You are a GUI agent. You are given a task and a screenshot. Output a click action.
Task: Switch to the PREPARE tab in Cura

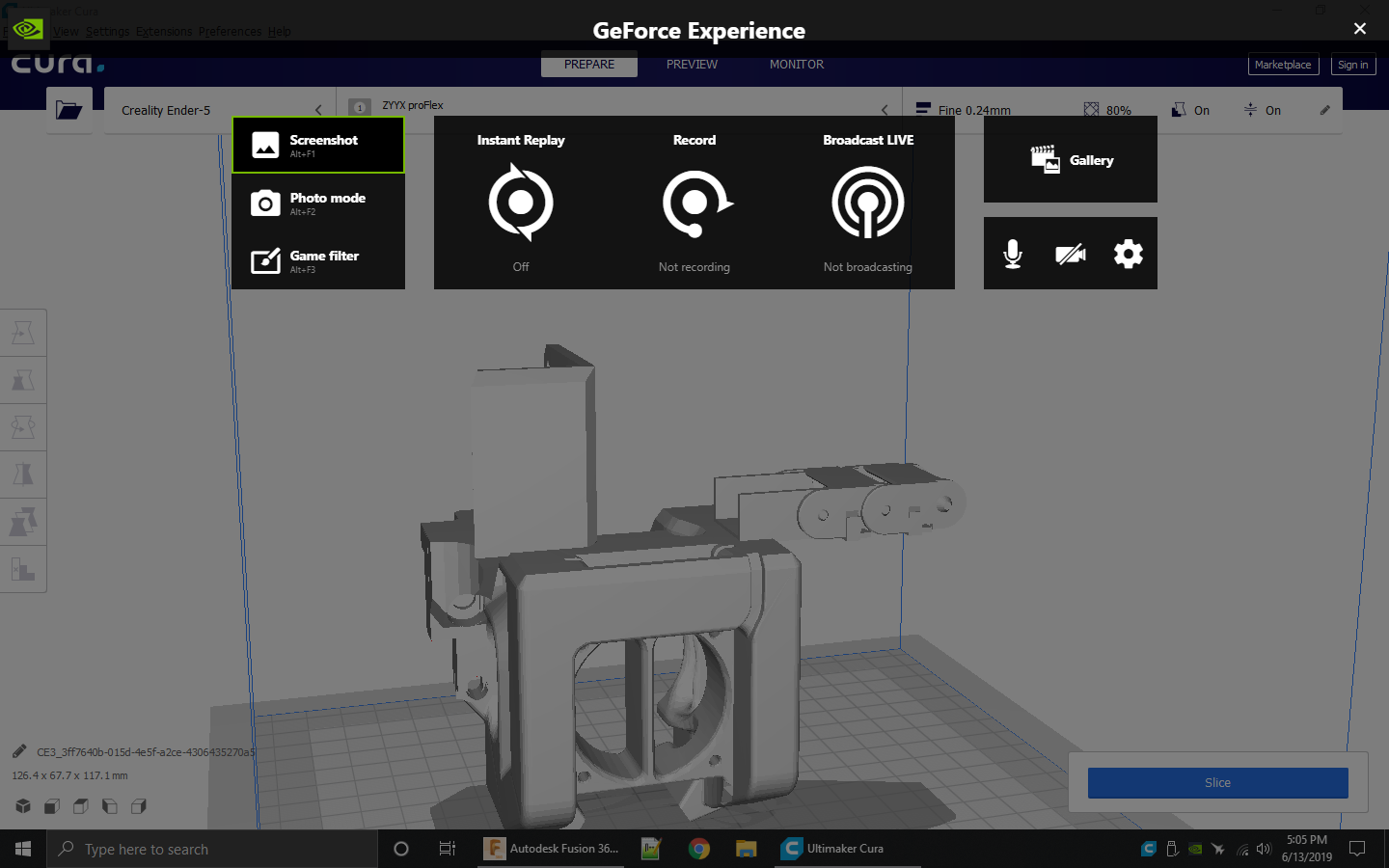[589, 65]
